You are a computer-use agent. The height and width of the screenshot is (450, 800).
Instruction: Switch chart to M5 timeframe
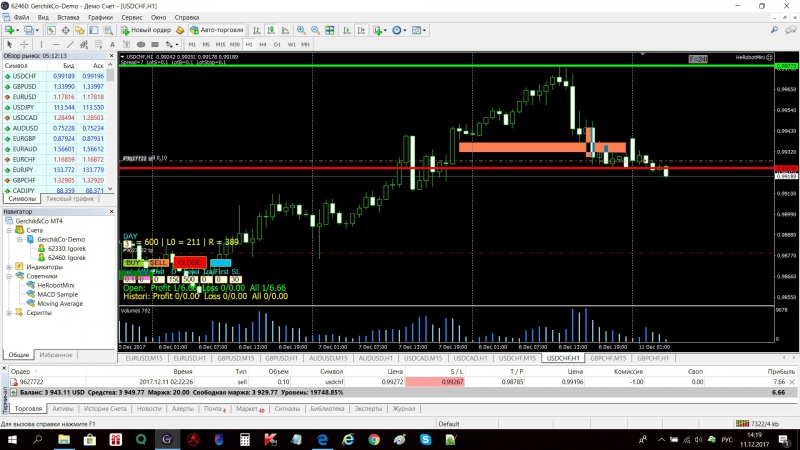tap(206, 44)
